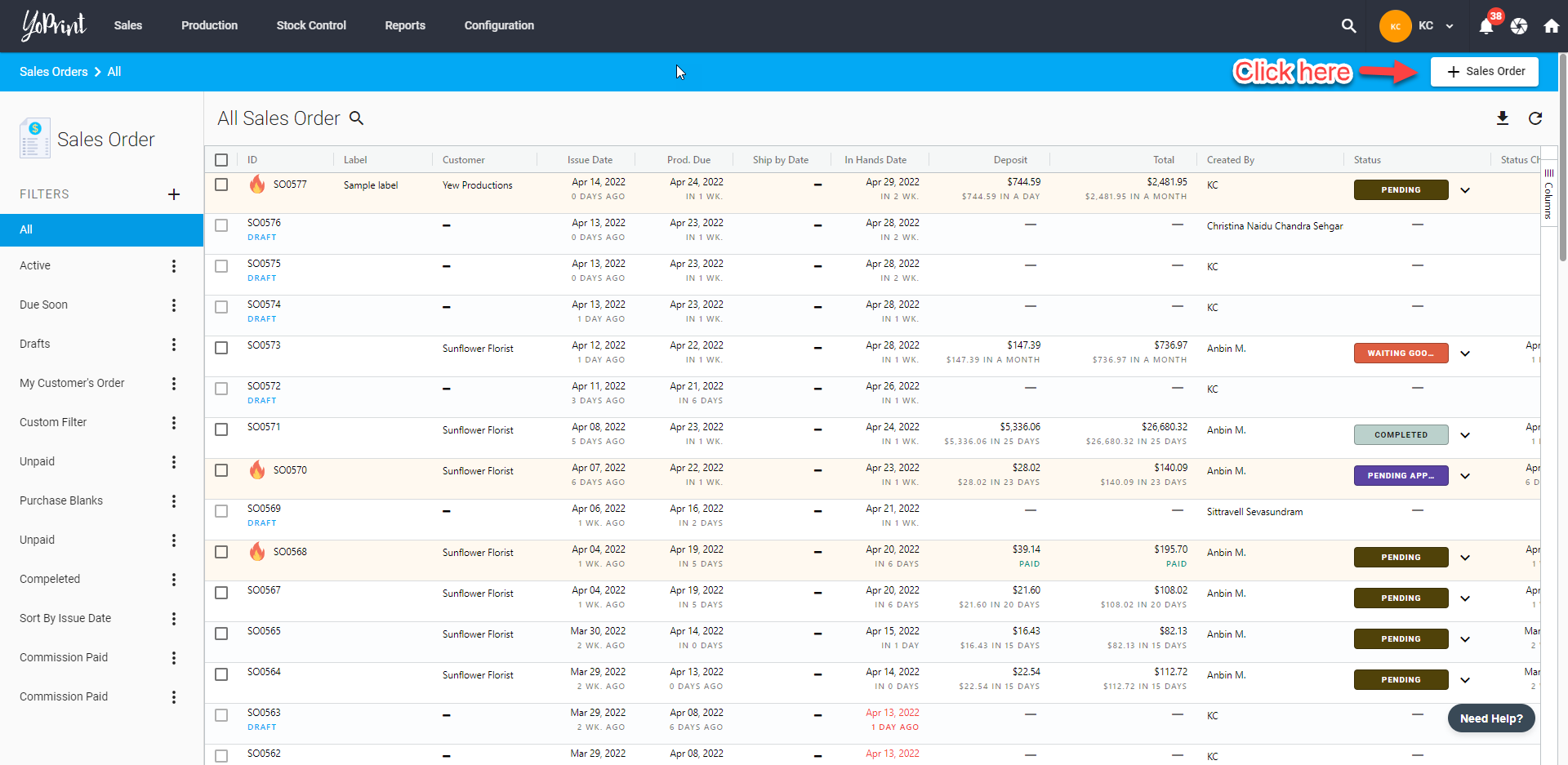Click the fire icon on SO0568

click(257, 551)
